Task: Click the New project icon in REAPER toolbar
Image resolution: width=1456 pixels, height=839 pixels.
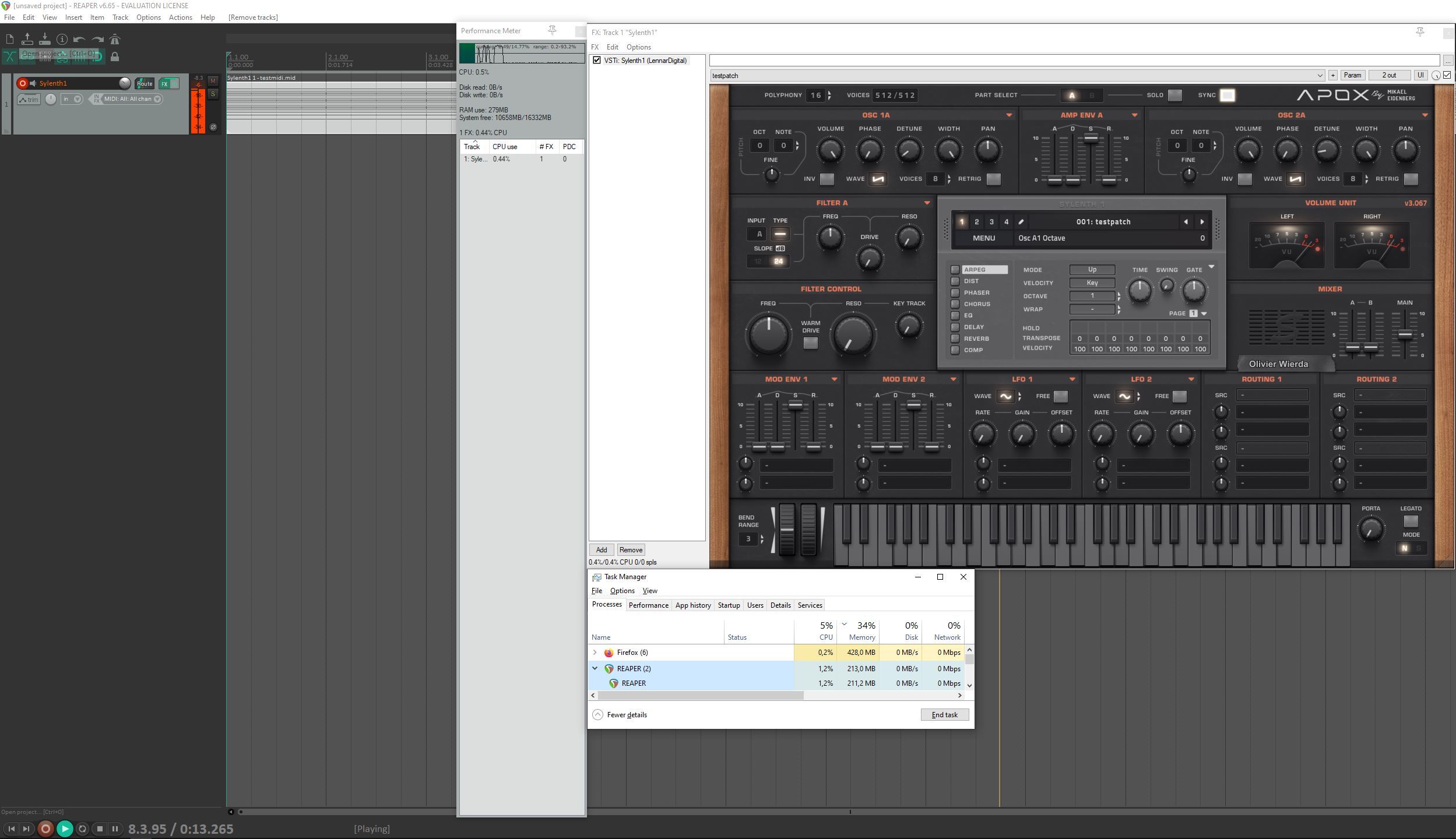Action: (9, 40)
